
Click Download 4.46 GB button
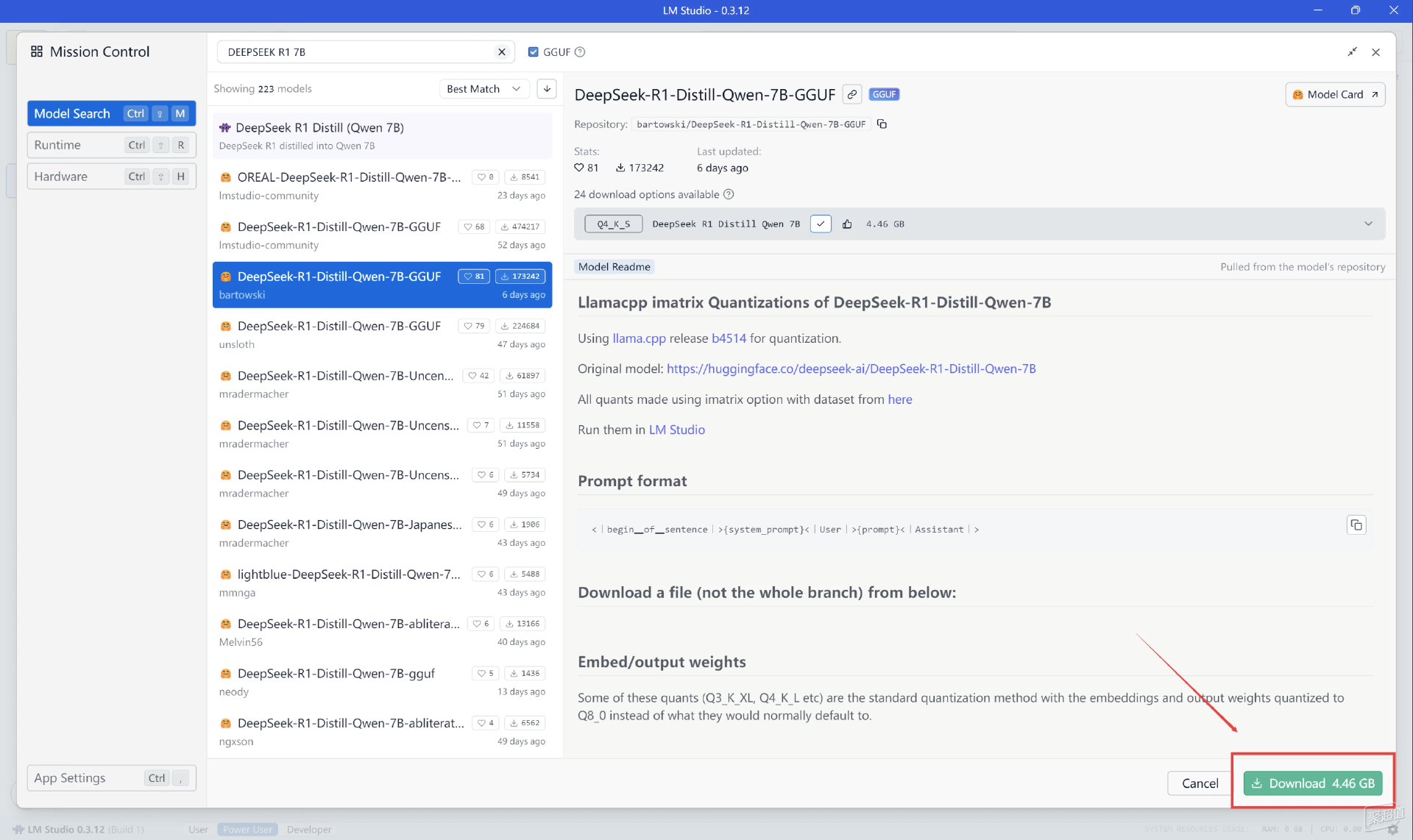click(1314, 784)
